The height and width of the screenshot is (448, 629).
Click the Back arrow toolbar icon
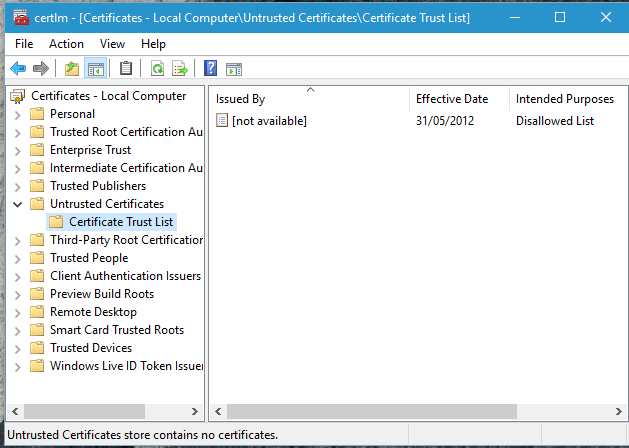[x=17, y=69]
